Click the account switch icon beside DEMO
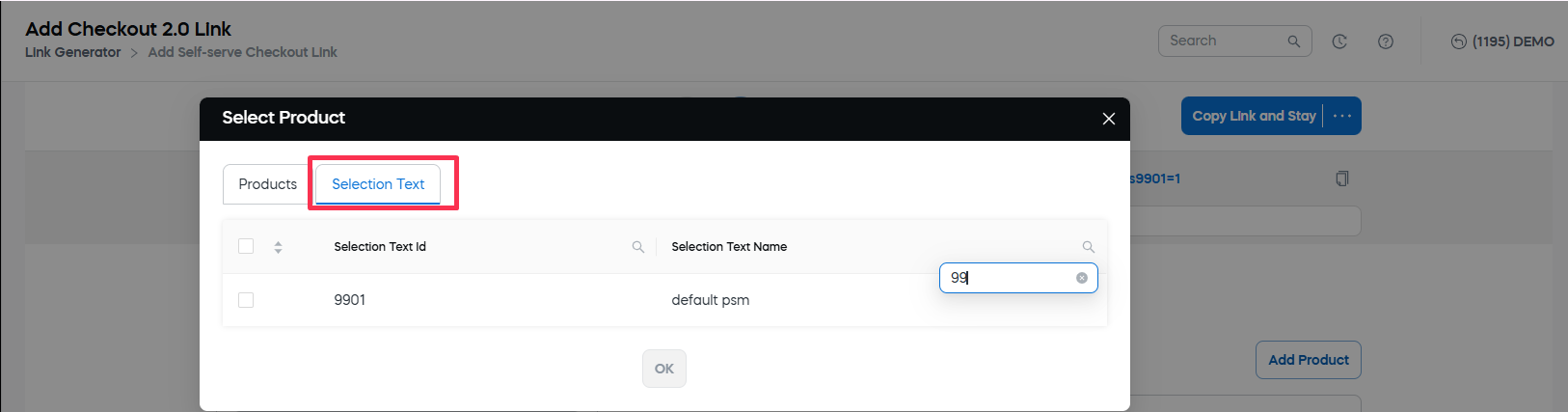The width and height of the screenshot is (1568, 412). (x=1458, y=41)
